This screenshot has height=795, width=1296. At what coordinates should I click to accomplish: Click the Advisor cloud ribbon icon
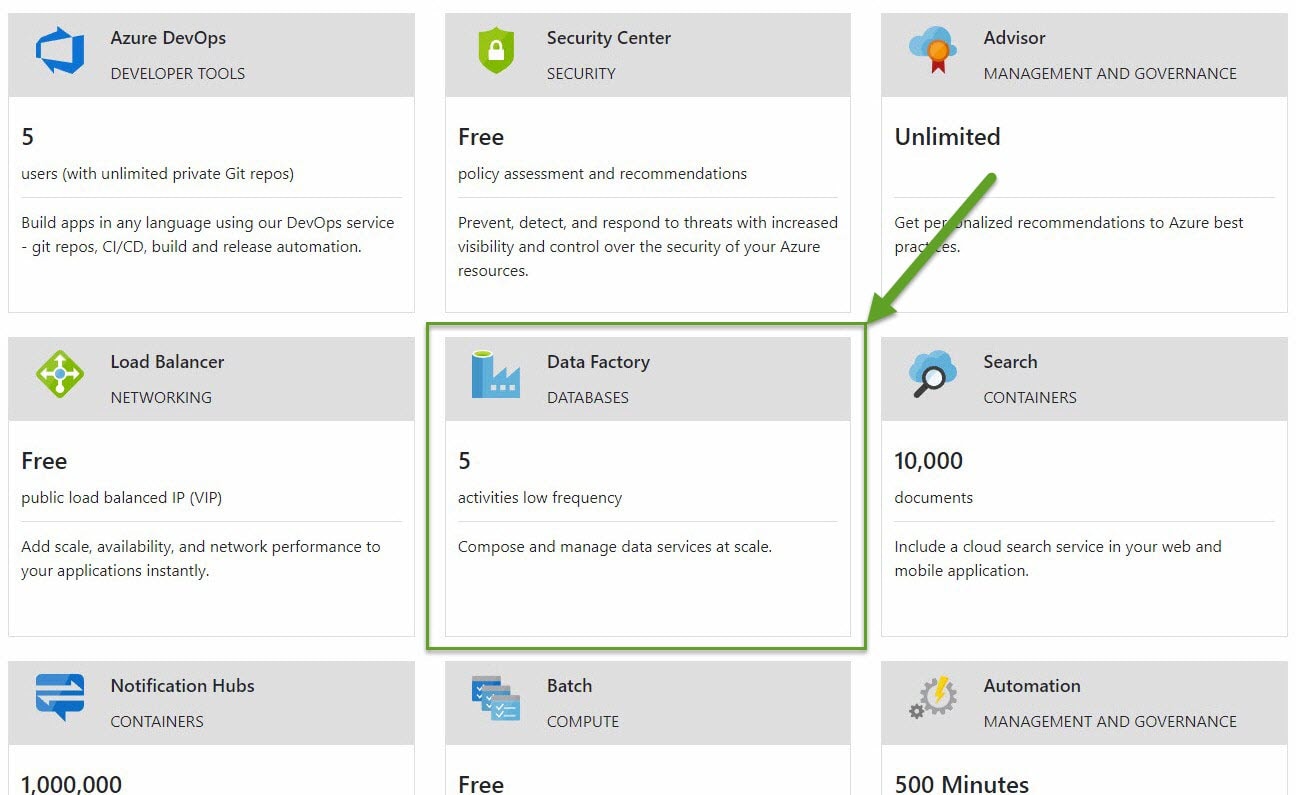(x=932, y=50)
